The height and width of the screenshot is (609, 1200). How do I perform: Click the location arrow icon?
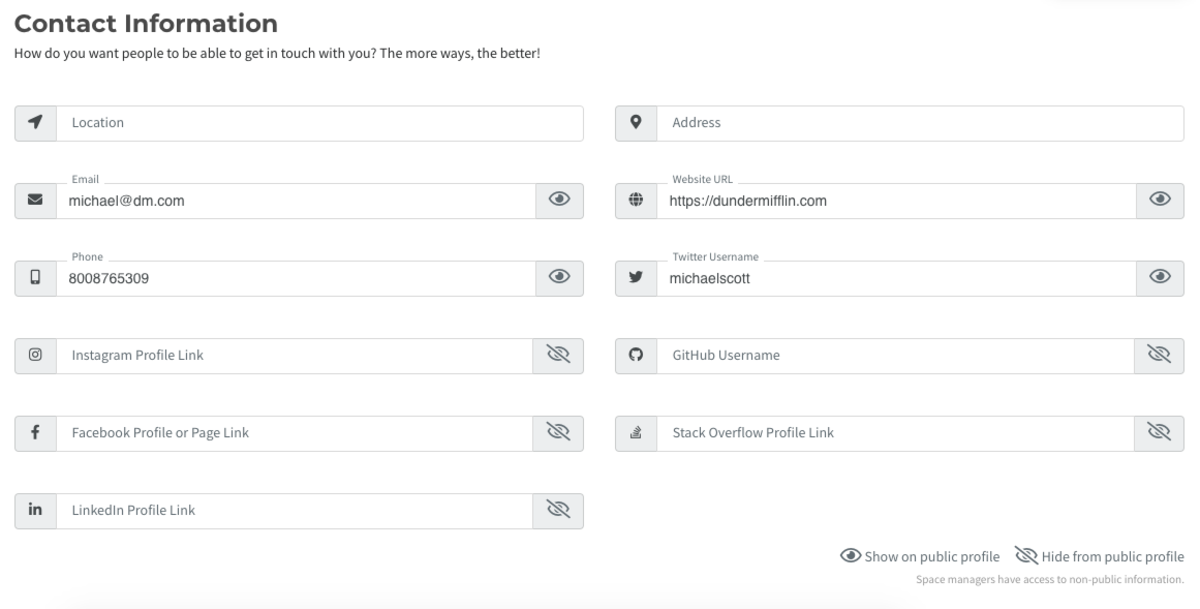(35, 123)
